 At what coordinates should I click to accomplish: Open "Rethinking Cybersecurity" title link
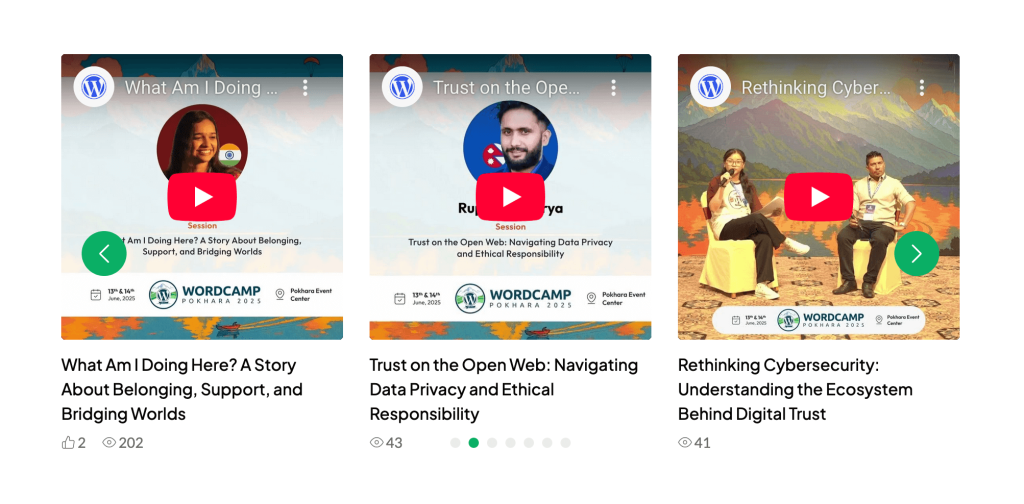tap(795, 389)
